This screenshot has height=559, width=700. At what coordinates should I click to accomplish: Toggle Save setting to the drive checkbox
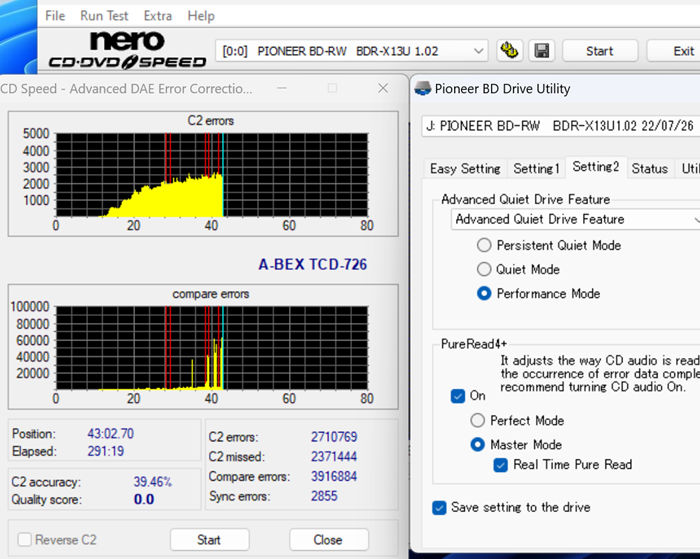(439, 508)
